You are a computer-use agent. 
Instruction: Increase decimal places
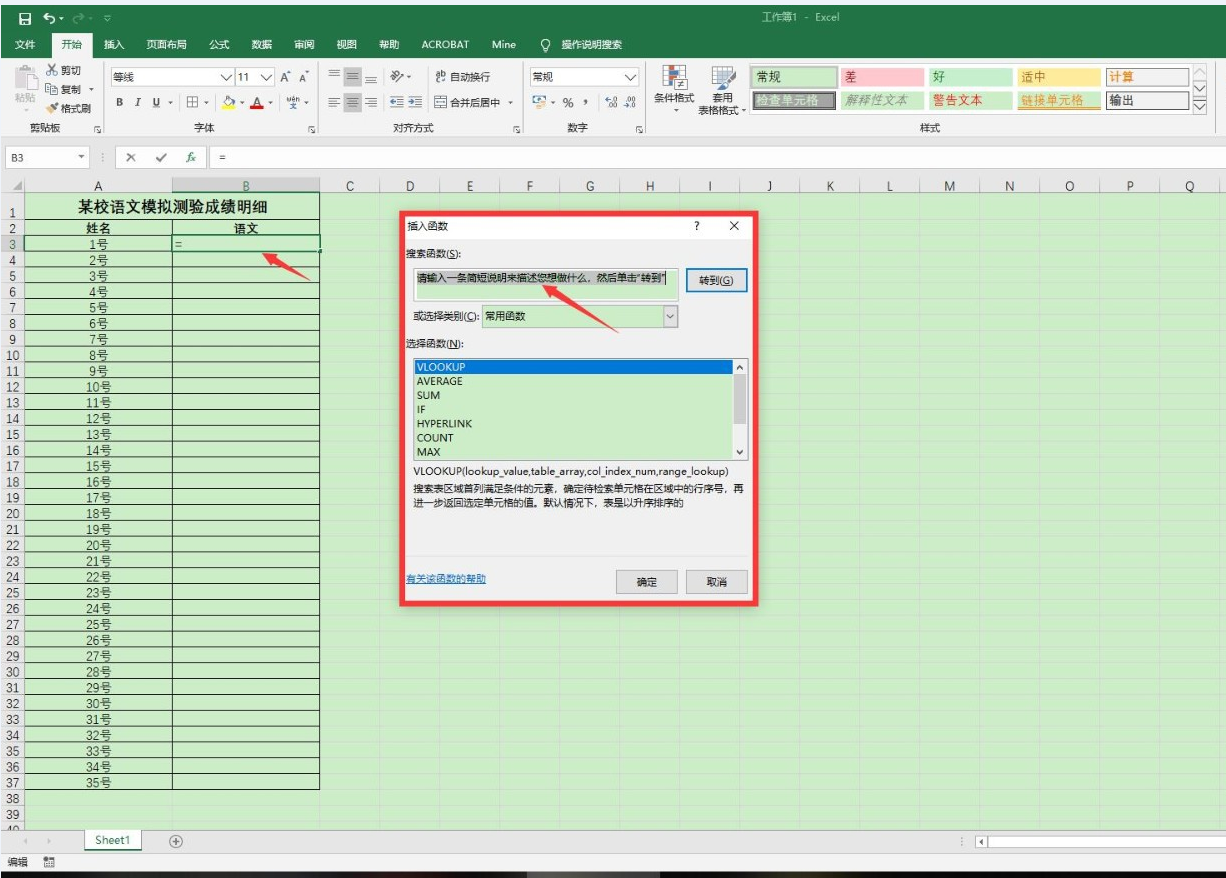click(x=611, y=102)
